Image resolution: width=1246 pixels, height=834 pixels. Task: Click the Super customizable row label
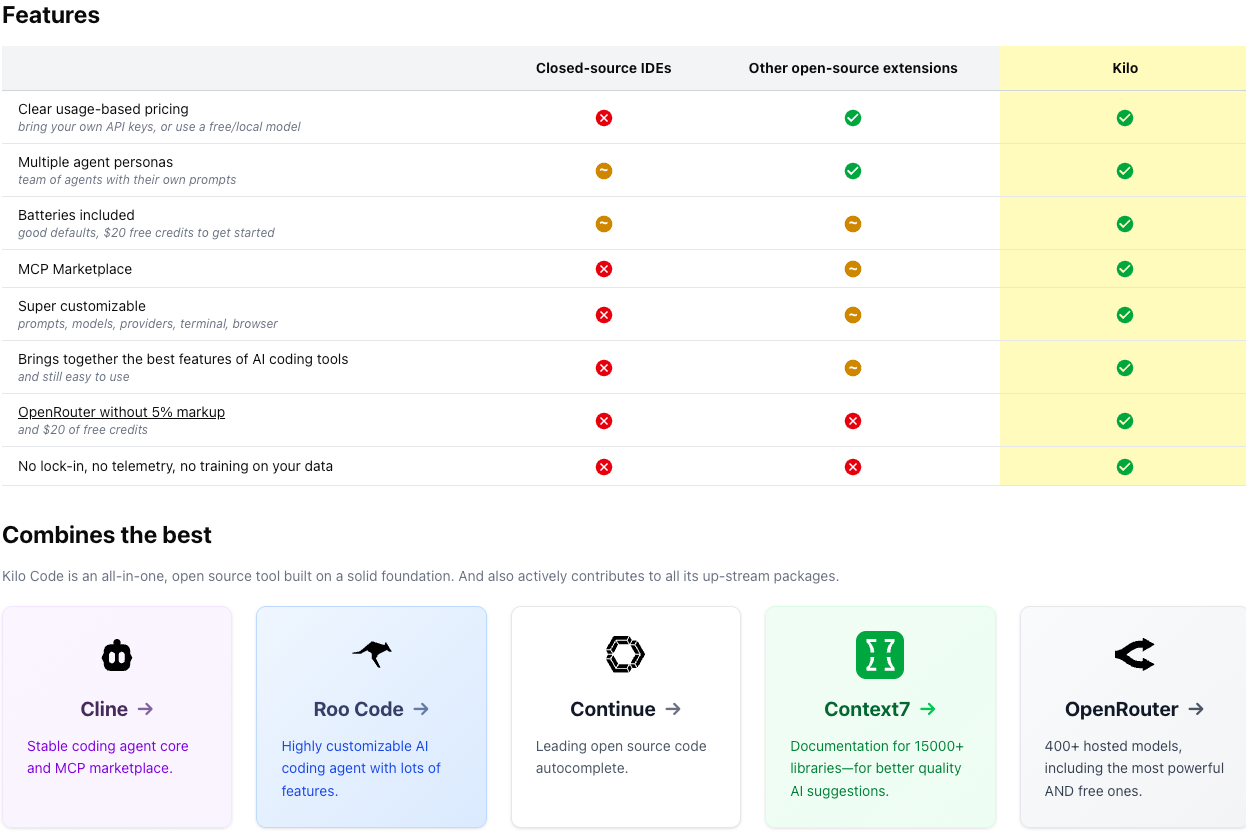click(82, 306)
